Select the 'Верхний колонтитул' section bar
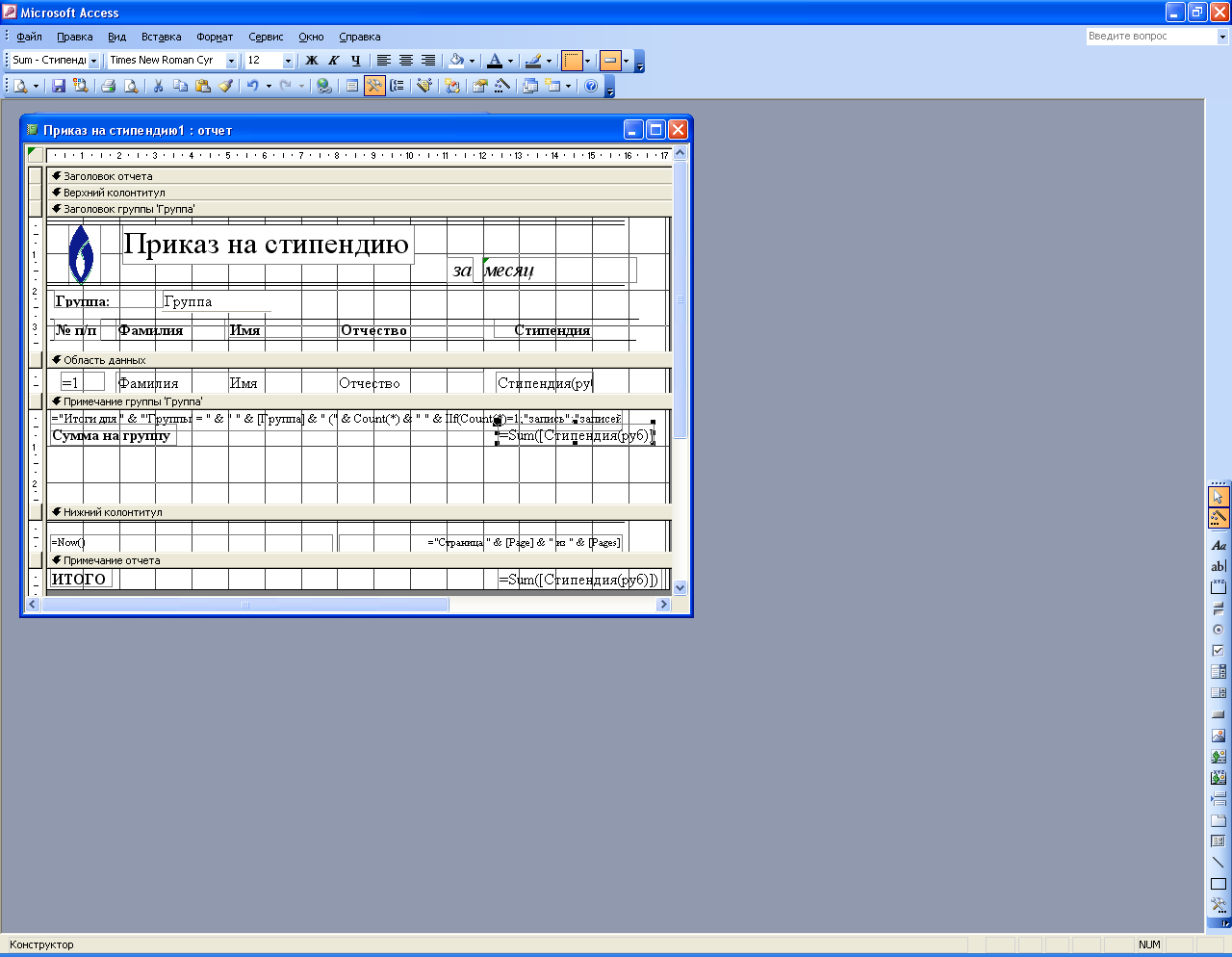 pos(360,193)
